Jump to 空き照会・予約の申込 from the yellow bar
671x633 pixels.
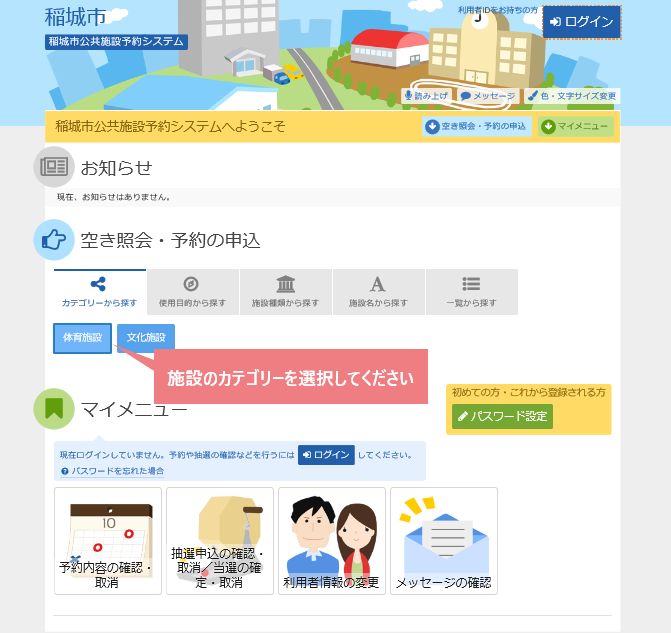(x=477, y=126)
